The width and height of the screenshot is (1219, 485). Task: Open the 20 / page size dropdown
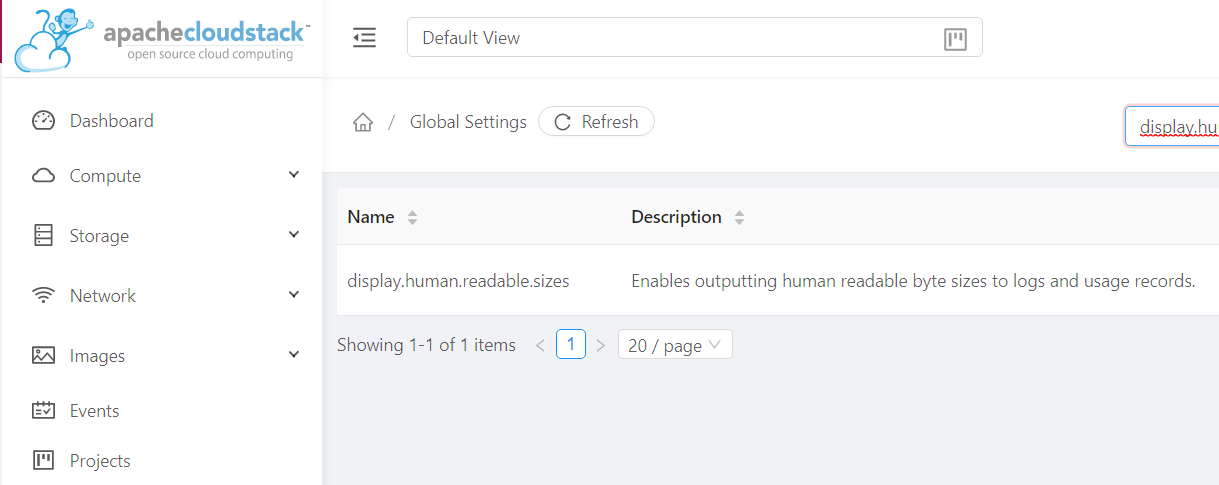click(675, 345)
